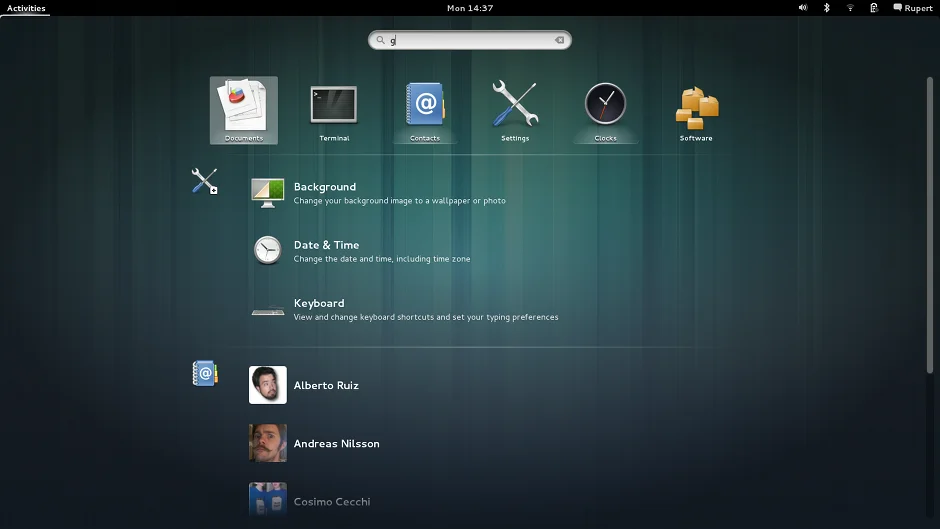940x529 pixels.
Task: Launch Settings from the app results
Action: (x=515, y=109)
